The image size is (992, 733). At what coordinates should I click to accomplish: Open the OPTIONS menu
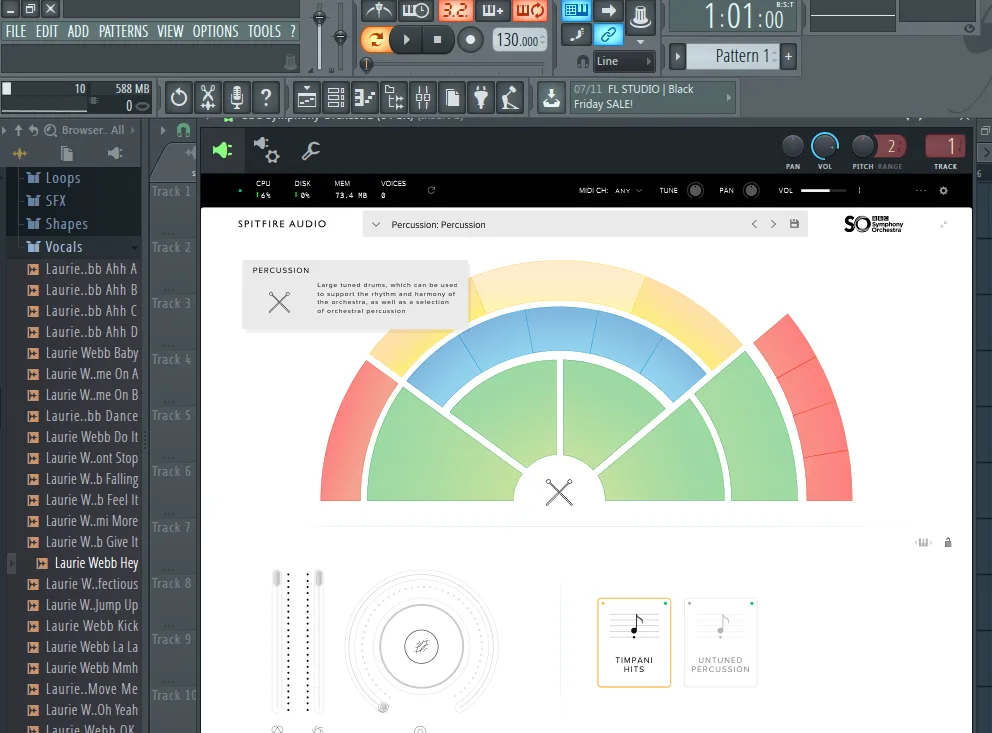click(x=215, y=31)
